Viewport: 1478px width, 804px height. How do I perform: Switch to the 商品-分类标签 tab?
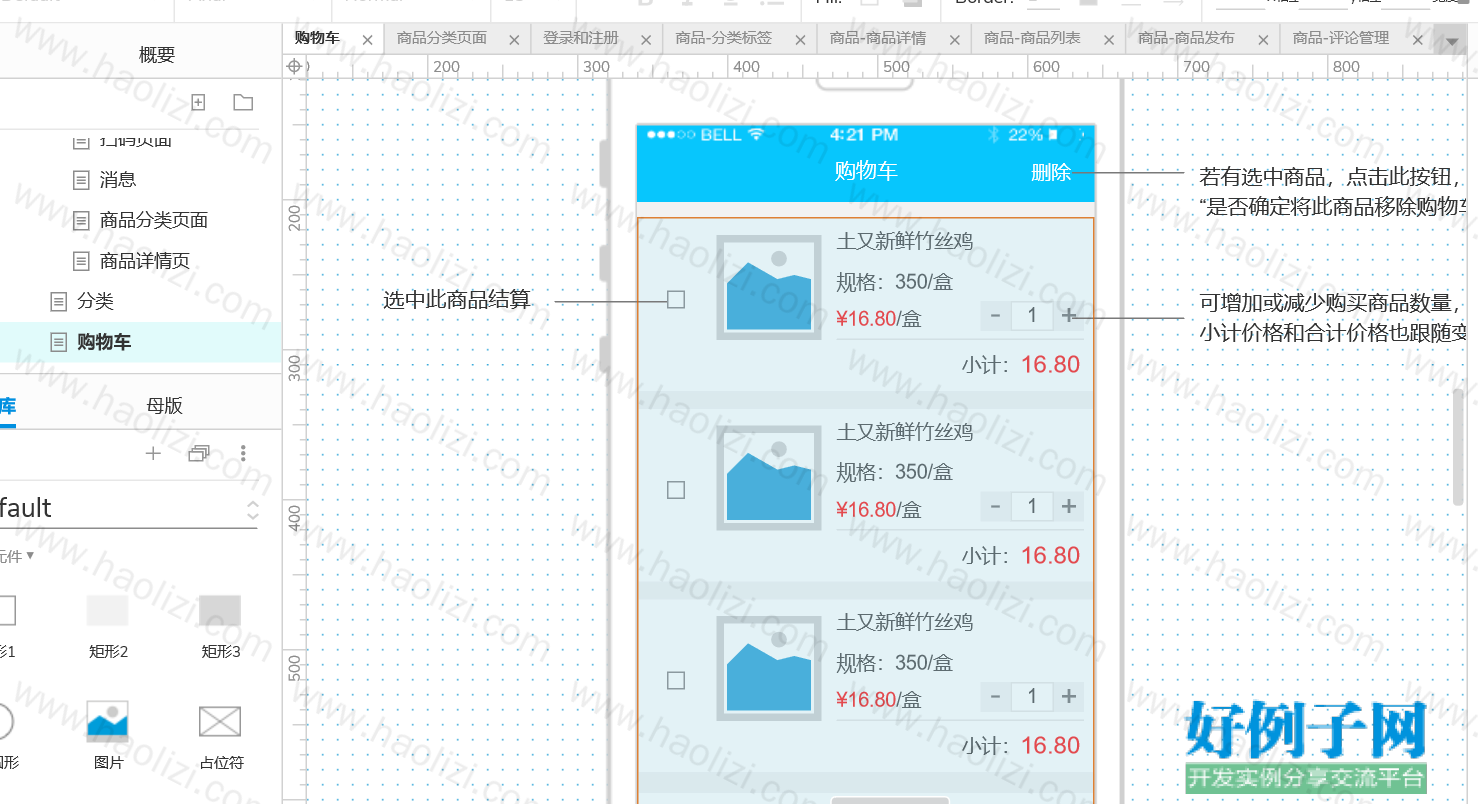pyautogui.click(x=724, y=39)
